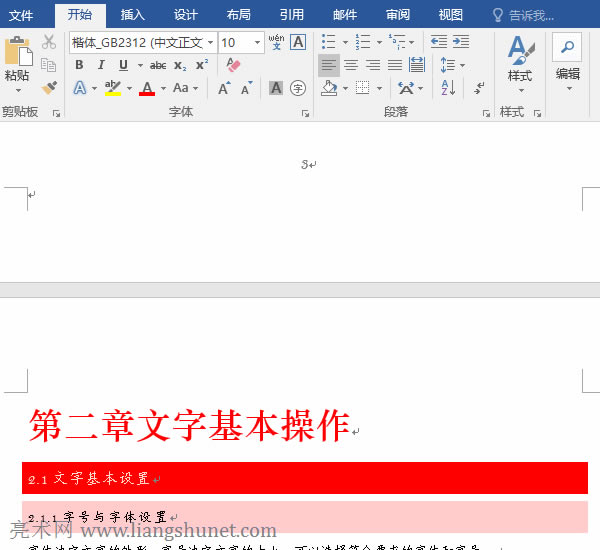Open the Clipboard pane launcher

(x=56, y=113)
